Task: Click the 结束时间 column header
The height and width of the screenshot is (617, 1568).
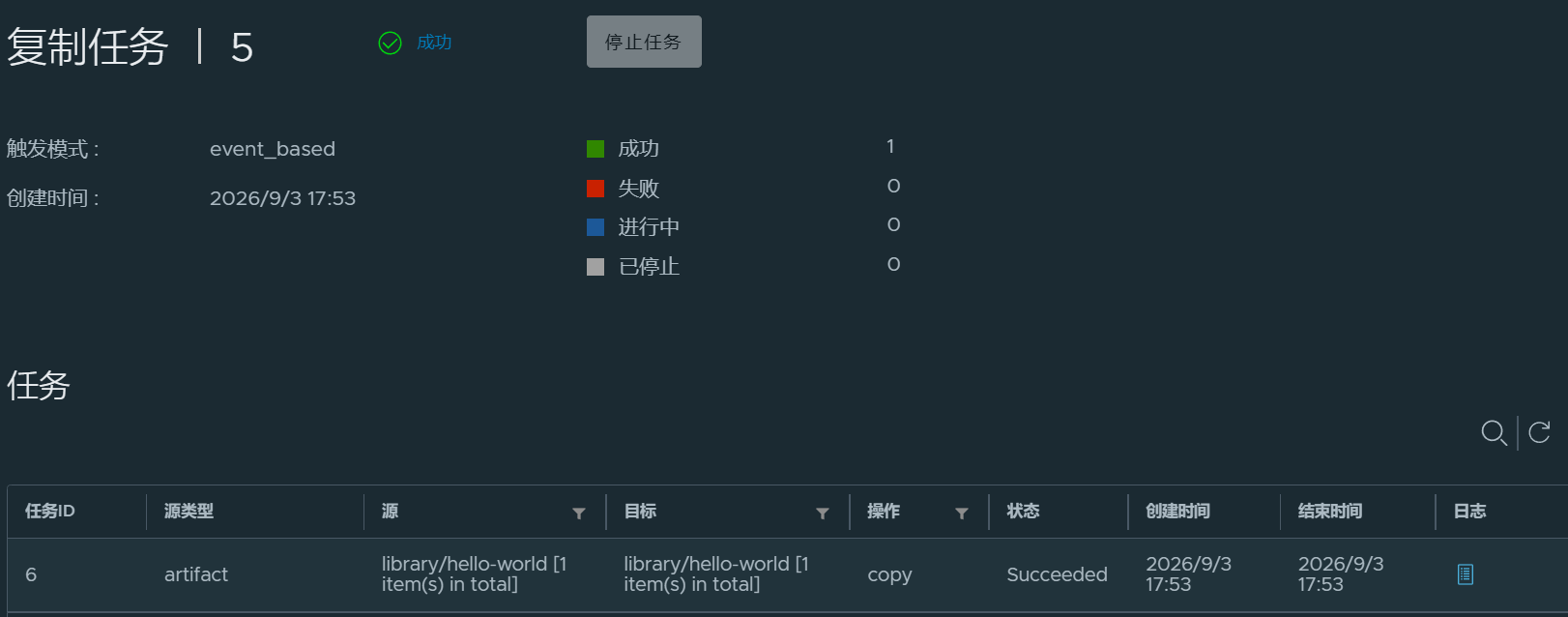Action: (1330, 511)
